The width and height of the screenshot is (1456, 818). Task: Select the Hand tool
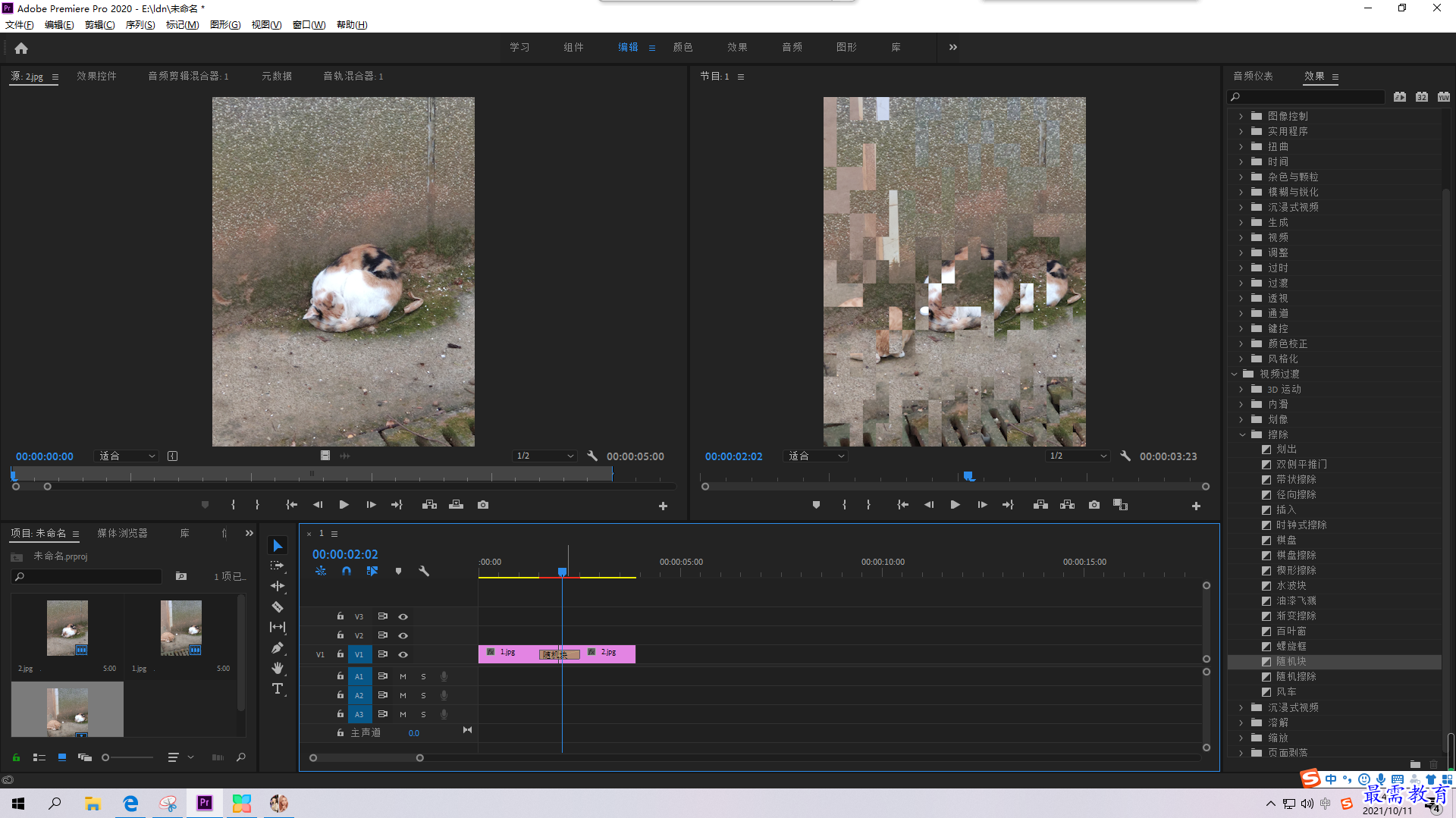pyautogui.click(x=278, y=668)
